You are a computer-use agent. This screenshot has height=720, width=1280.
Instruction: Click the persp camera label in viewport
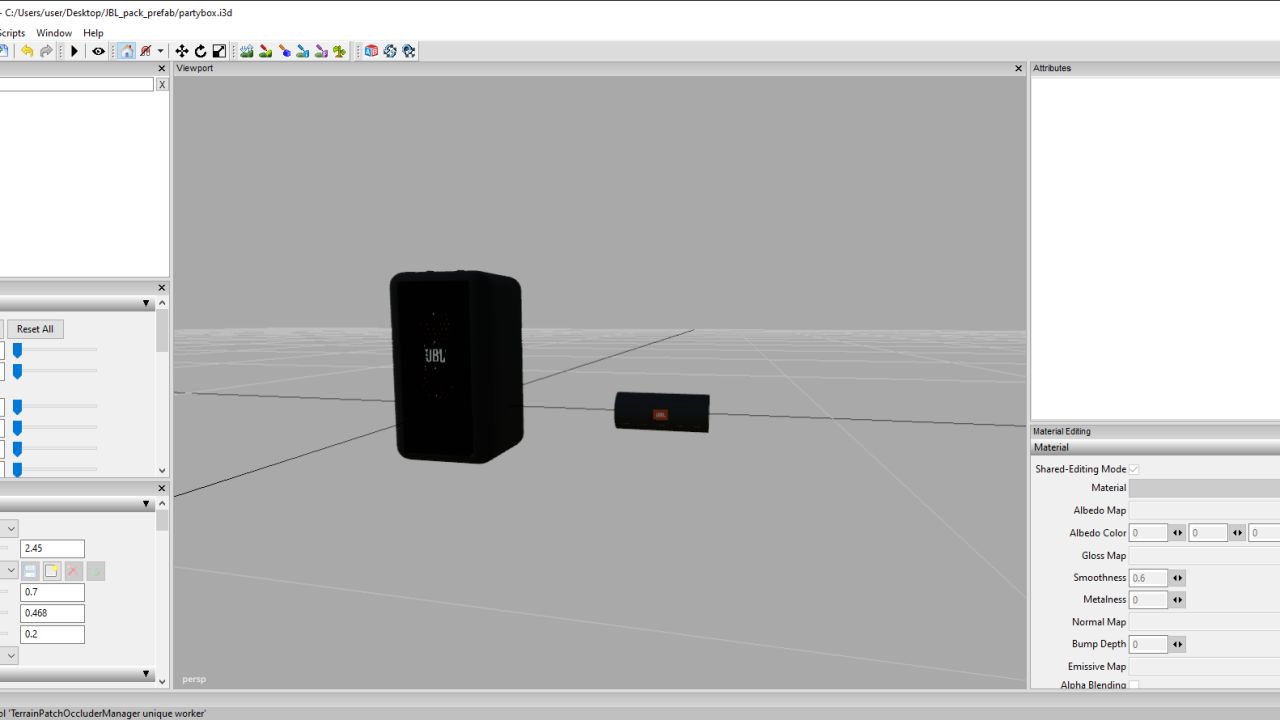tap(194, 679)
